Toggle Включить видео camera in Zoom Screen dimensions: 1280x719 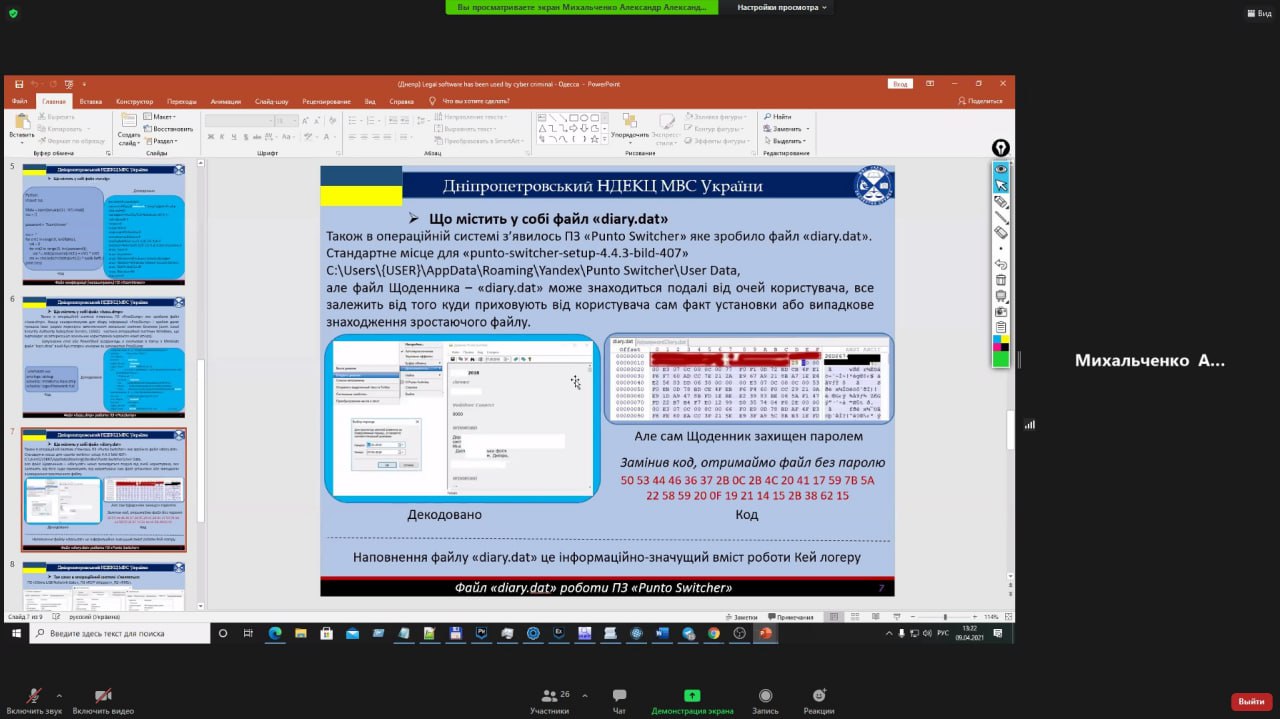[103, 701]
